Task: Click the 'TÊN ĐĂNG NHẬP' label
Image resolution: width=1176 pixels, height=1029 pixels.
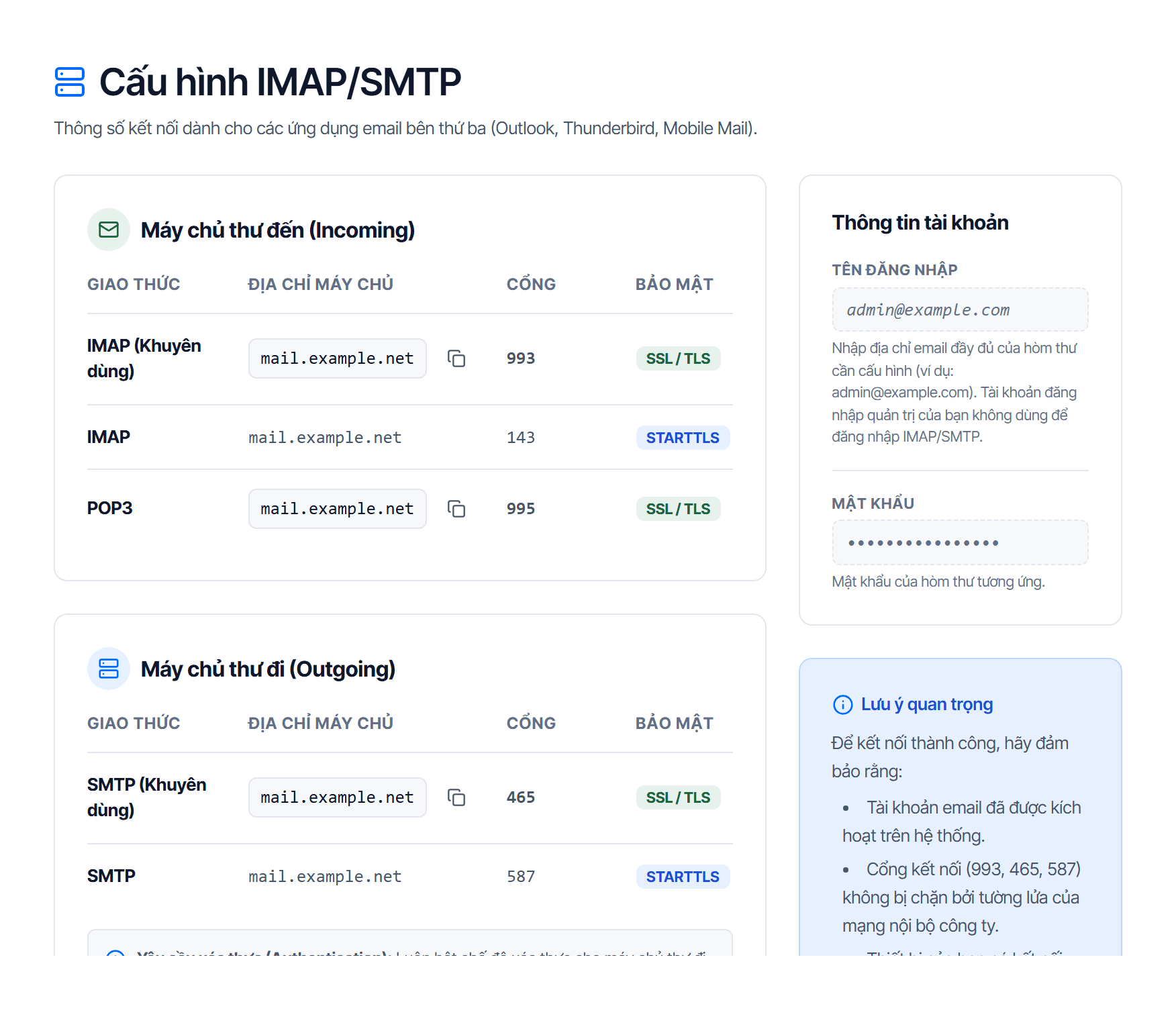Action: pos(895,270)
